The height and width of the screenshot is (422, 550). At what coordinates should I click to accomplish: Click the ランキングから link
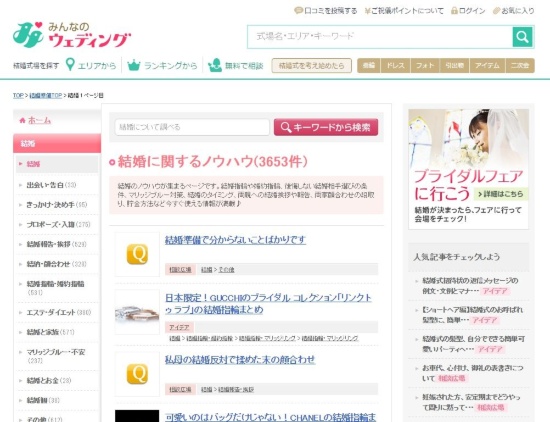click(x=170, y=66)
